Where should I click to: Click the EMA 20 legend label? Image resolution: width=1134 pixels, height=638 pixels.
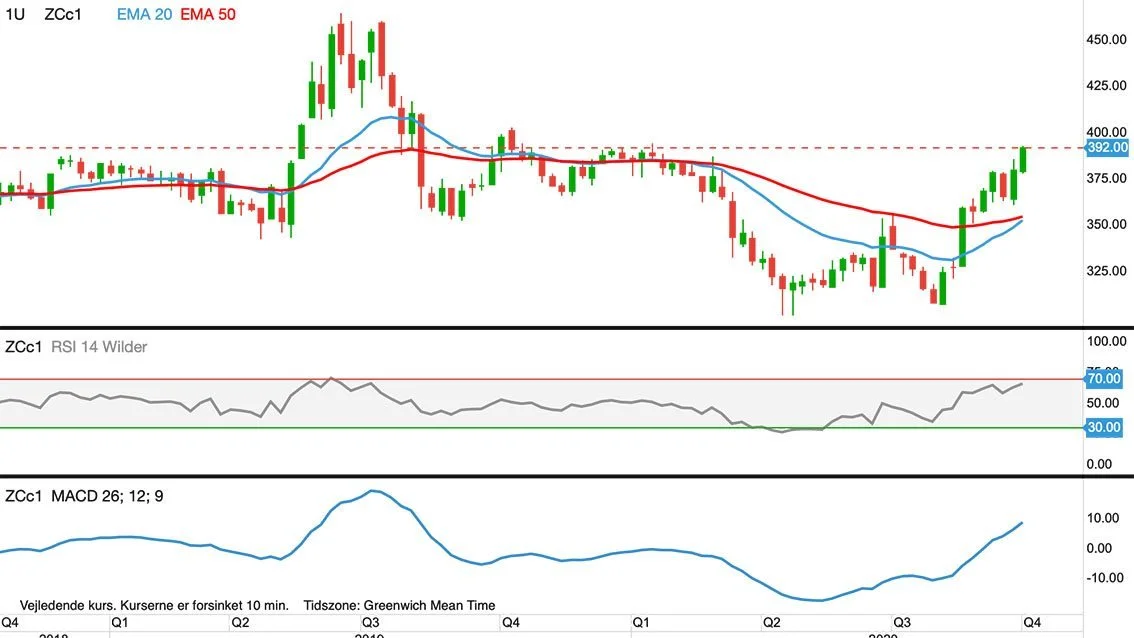tap(144, 14)
